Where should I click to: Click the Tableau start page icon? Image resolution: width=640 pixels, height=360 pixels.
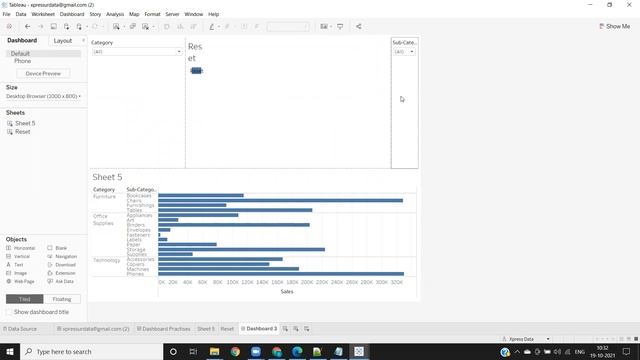[x=9, y=27]
